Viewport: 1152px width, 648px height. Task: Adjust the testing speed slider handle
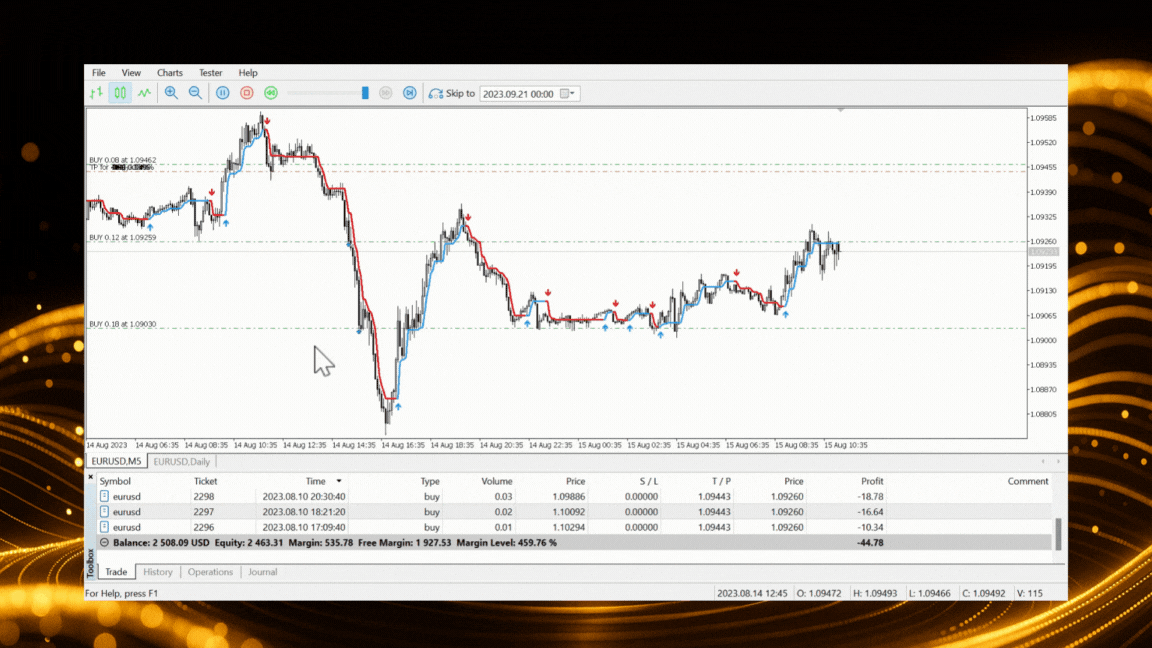click(x=365, y=93)
